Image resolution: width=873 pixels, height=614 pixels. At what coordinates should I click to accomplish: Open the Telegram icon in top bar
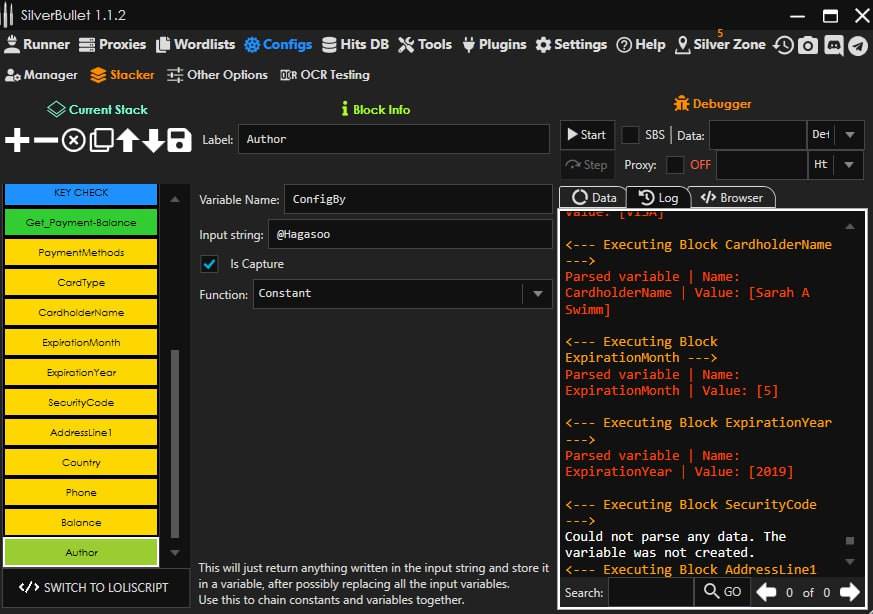pyautogui.click(x=858, y=45)
